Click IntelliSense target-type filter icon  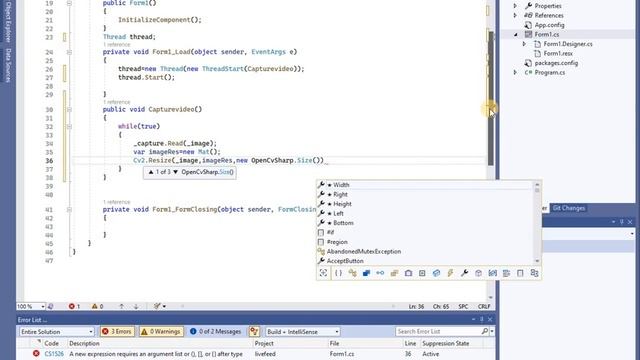tap(323, 273)
